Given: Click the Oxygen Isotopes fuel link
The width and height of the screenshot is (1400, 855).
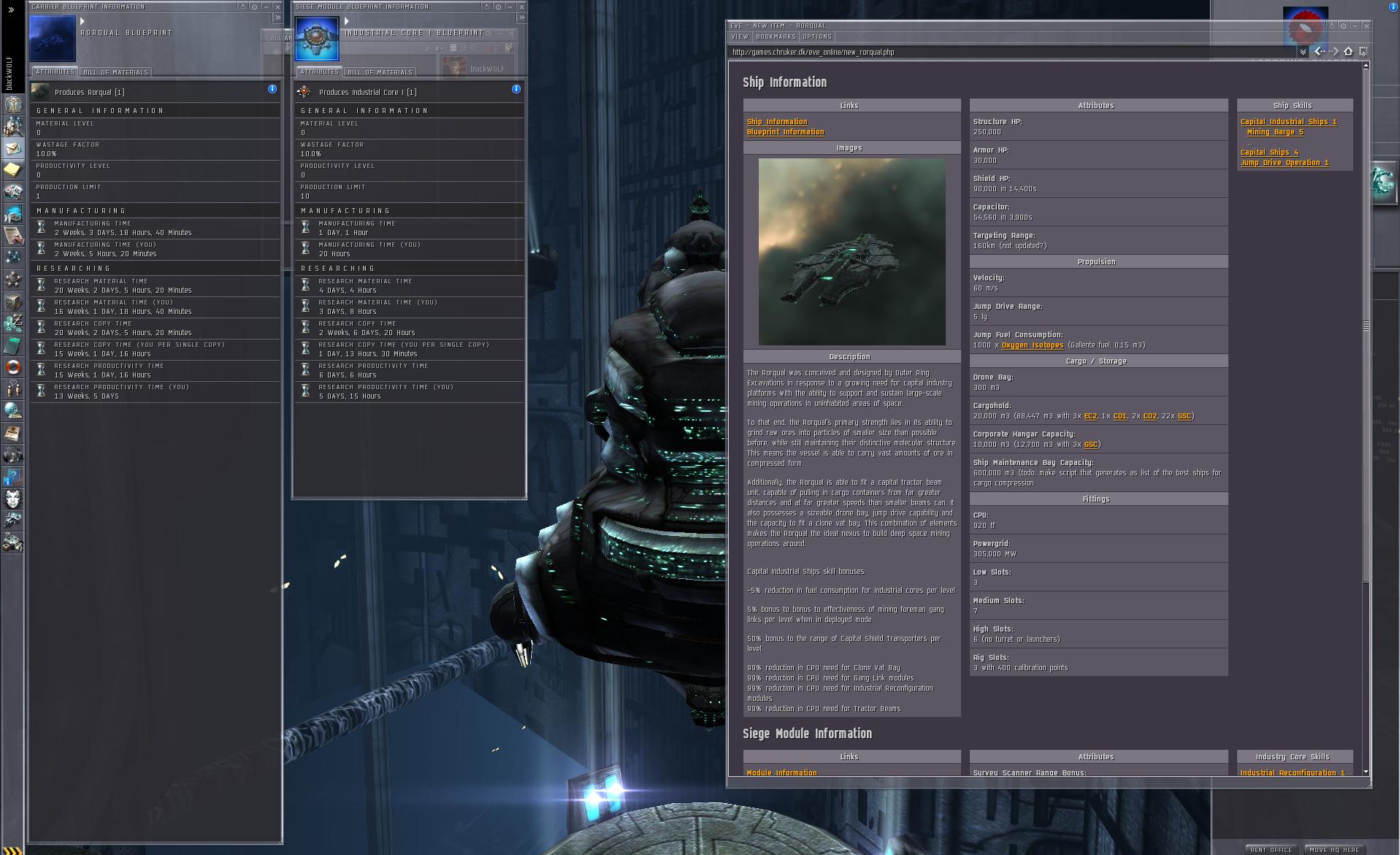Looking at the screenshot, I should [1033, 345].
